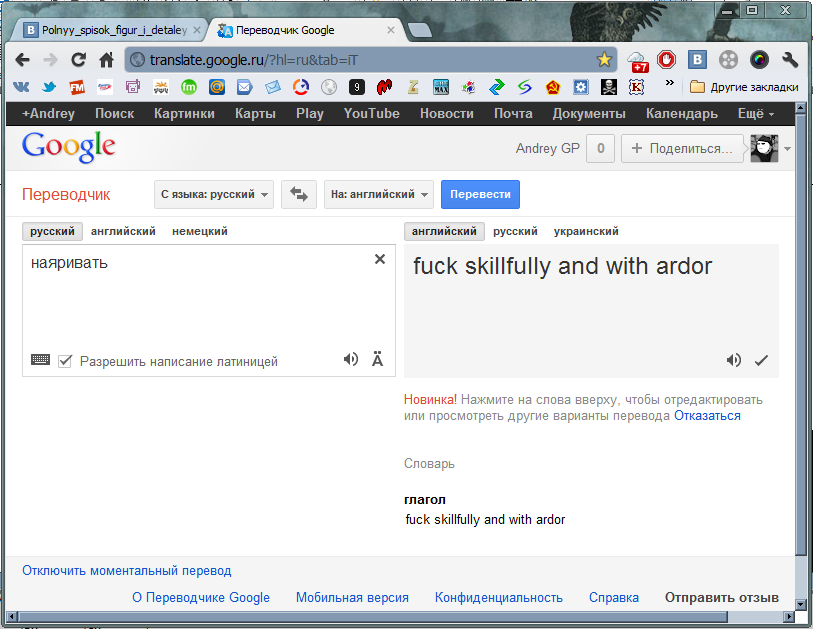The height and width of the screenshot is (629, 813).
Task: Reload the page with the refresh icon
Action: click(x=78, y=60)
